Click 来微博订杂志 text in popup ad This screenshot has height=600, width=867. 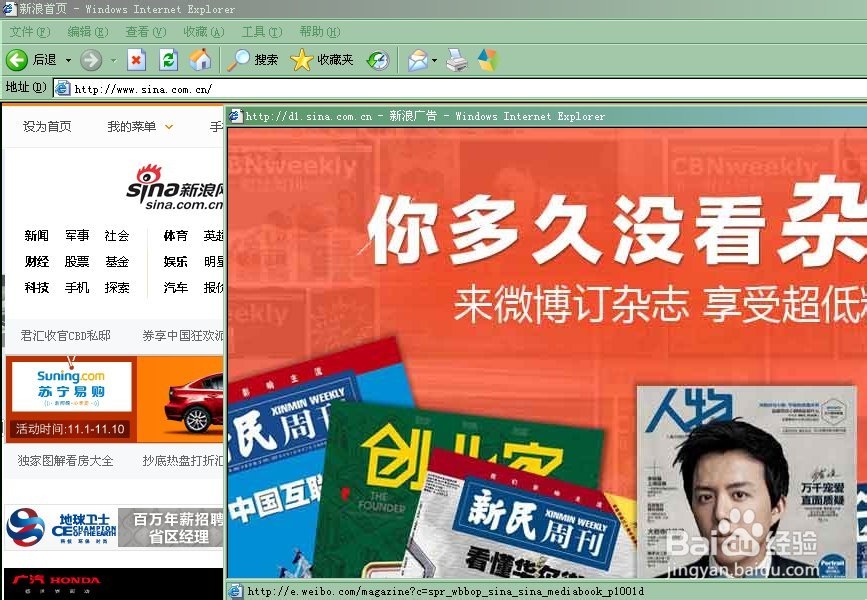[571, 305]
